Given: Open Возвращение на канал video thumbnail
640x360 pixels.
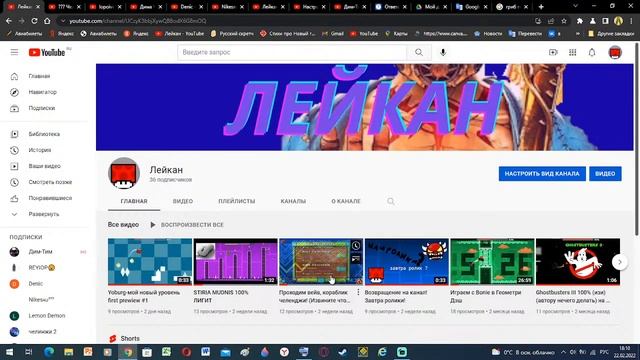Looking at the screenshot, I should [407, 262].
